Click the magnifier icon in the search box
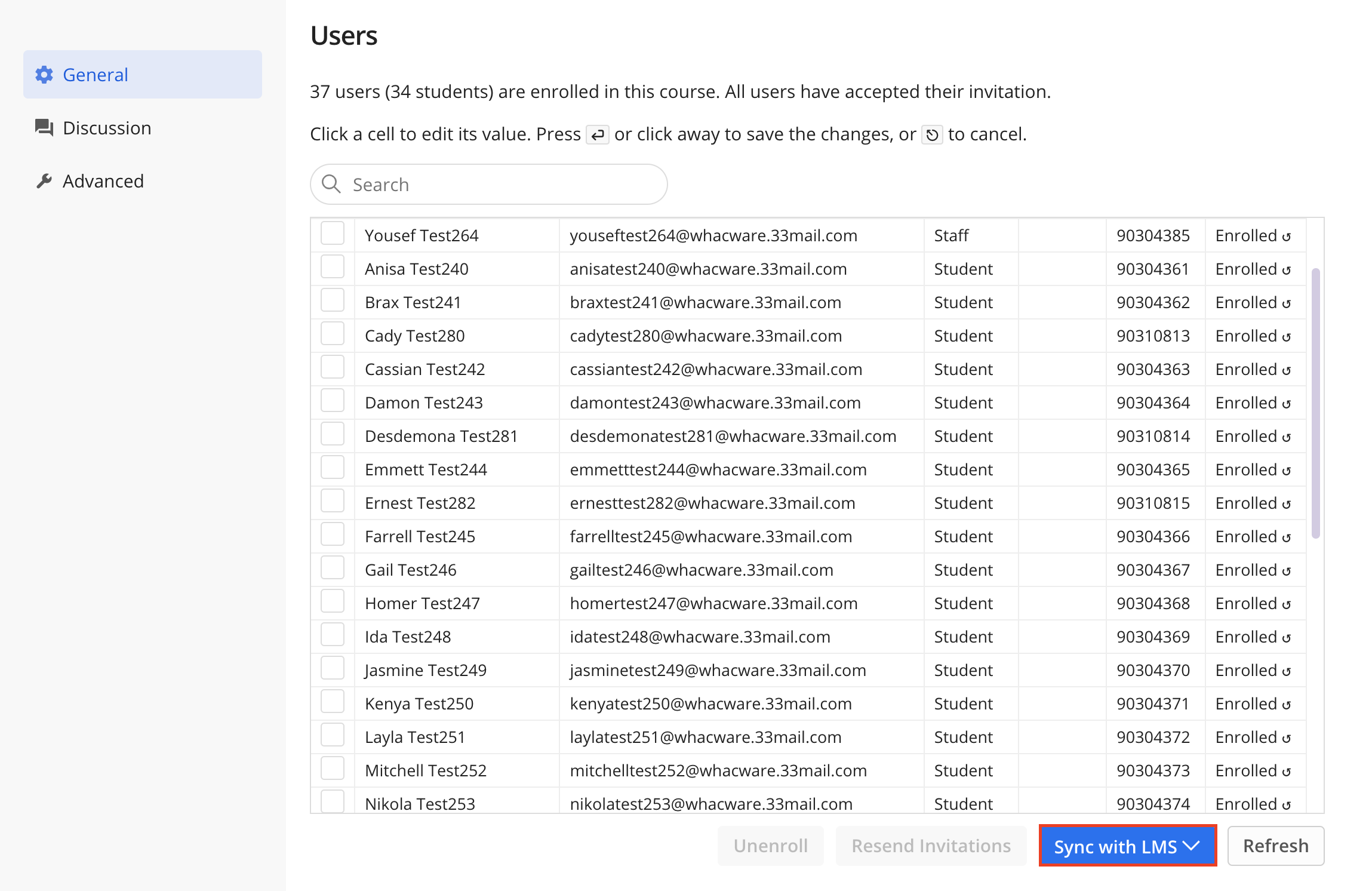The image size is (1372, 891). pyautogui.click(x=331, y=184)
